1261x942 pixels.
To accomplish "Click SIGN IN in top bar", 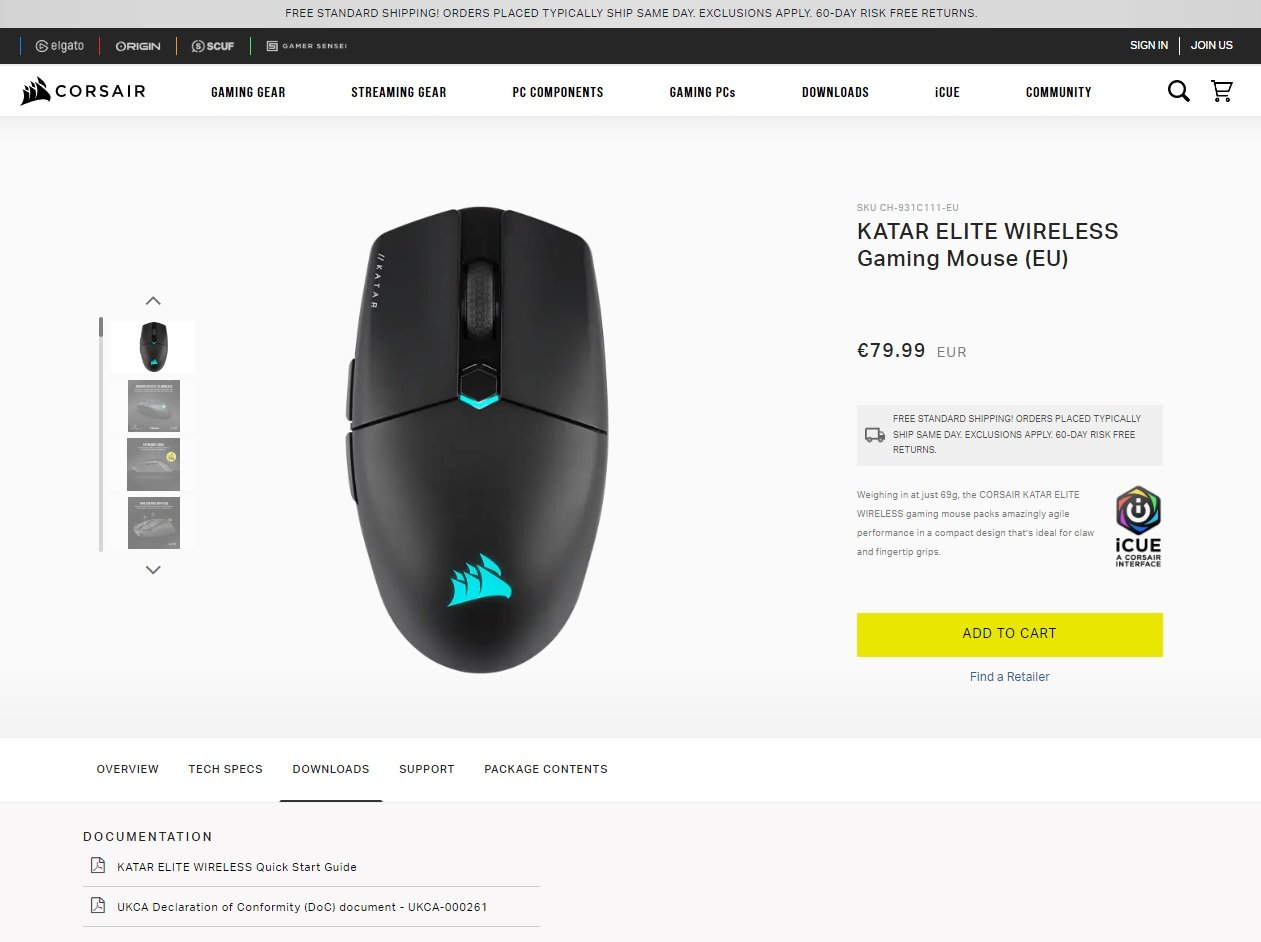I will [x=1148, y=46].
